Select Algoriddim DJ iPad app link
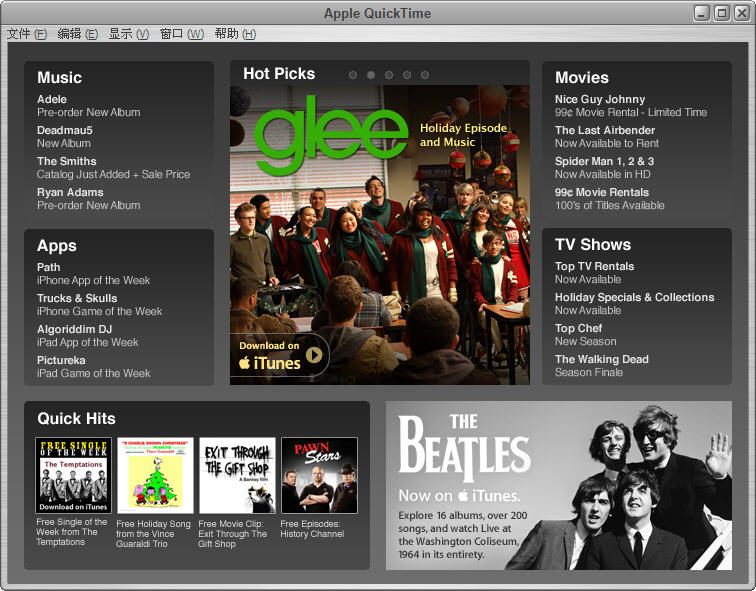 click(75, 329)
